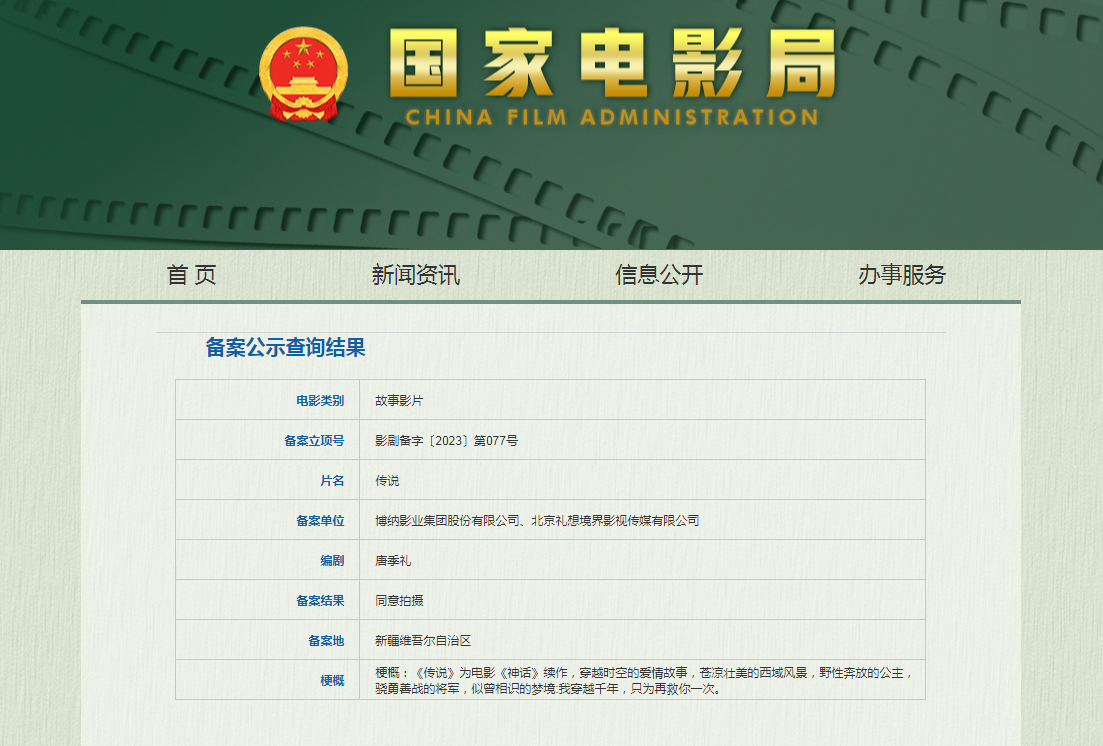Click the filing number 影剧备字〔2023〕第077号
The width and height of the screenshot is (1103, 746).
click(446, 440)
